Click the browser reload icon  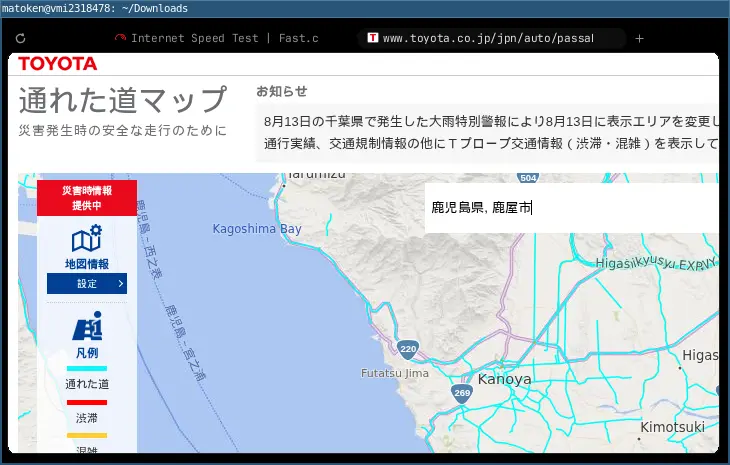20,39
